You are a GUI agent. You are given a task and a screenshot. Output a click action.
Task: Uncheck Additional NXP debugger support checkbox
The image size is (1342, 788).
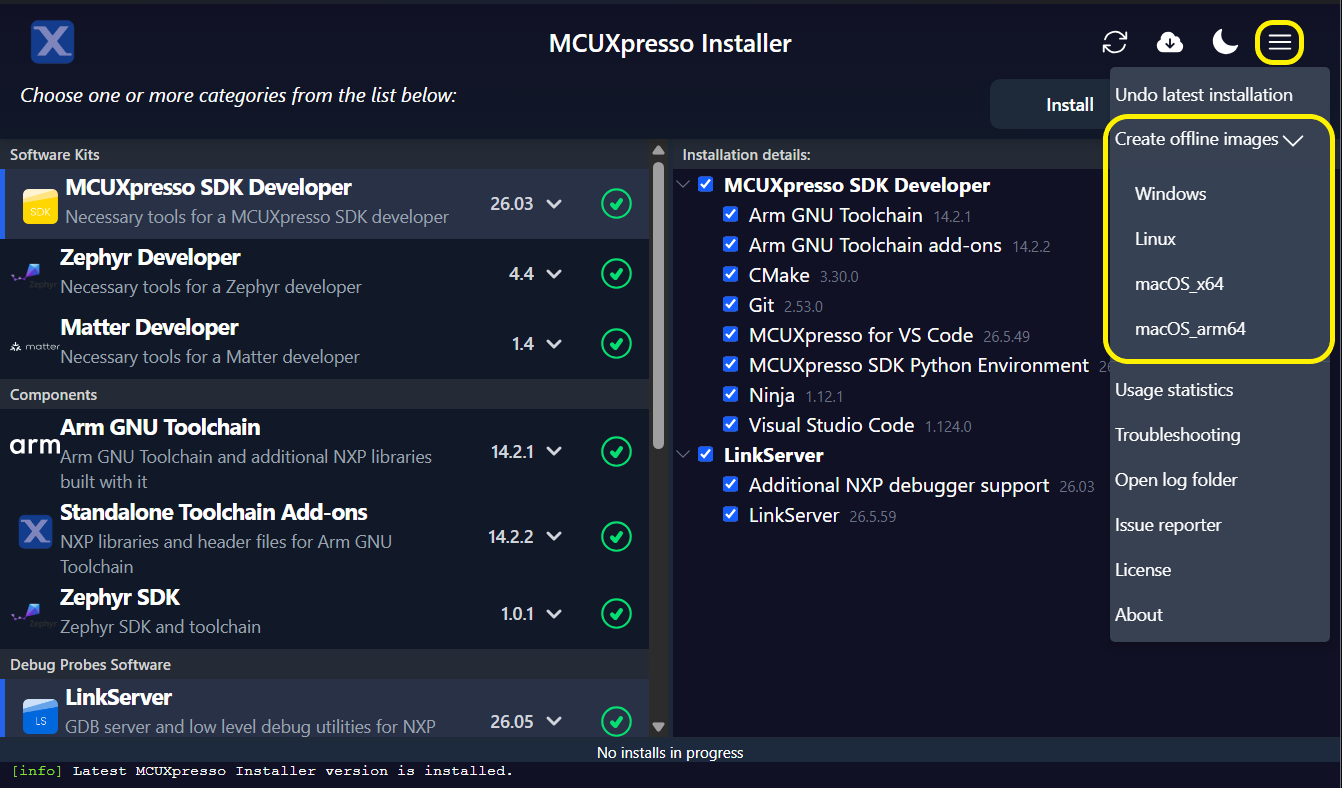pyautogui.click(x=730, y=485)
